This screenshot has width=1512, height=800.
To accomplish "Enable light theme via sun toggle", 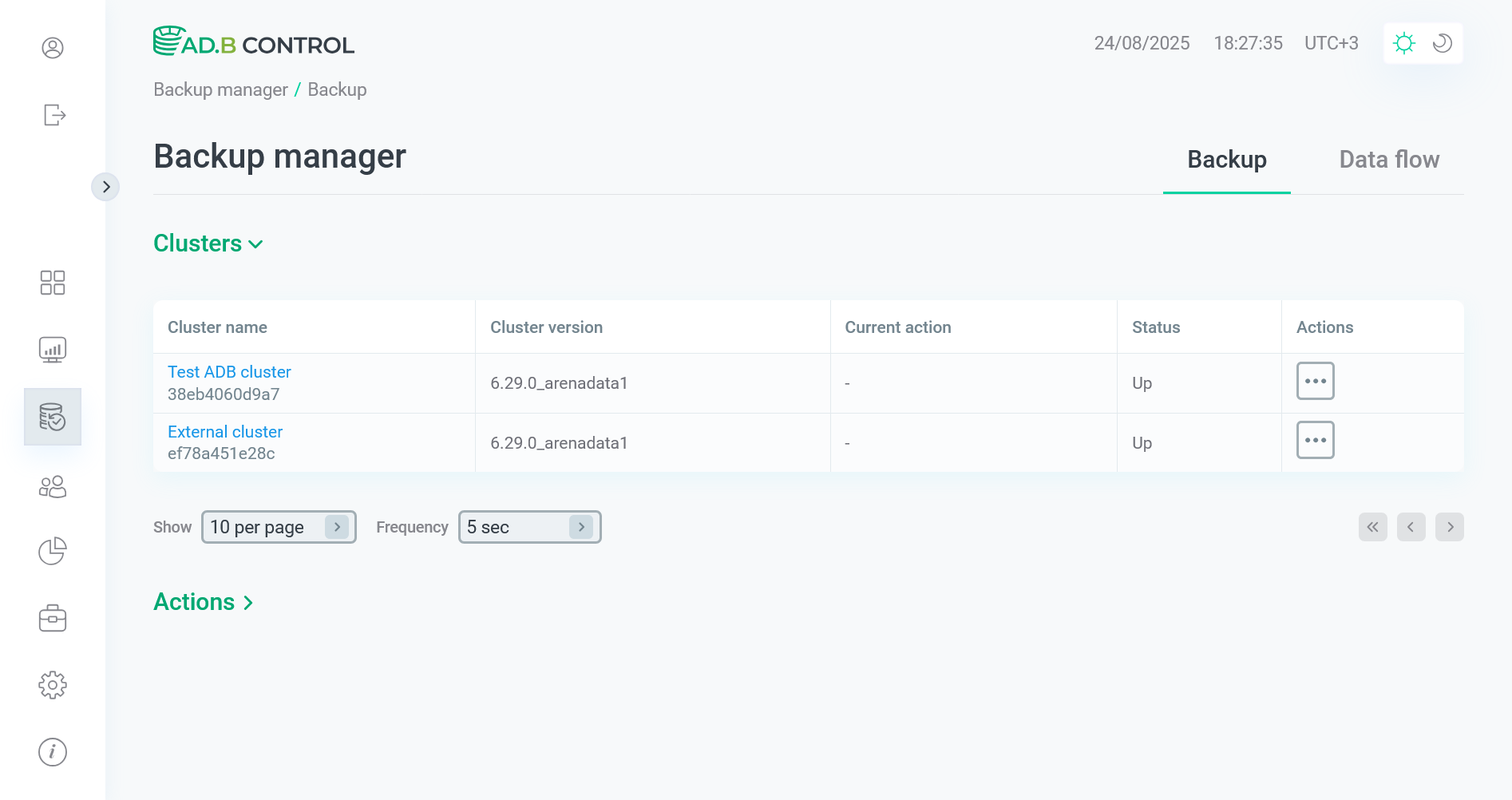I will point(1404,43).
